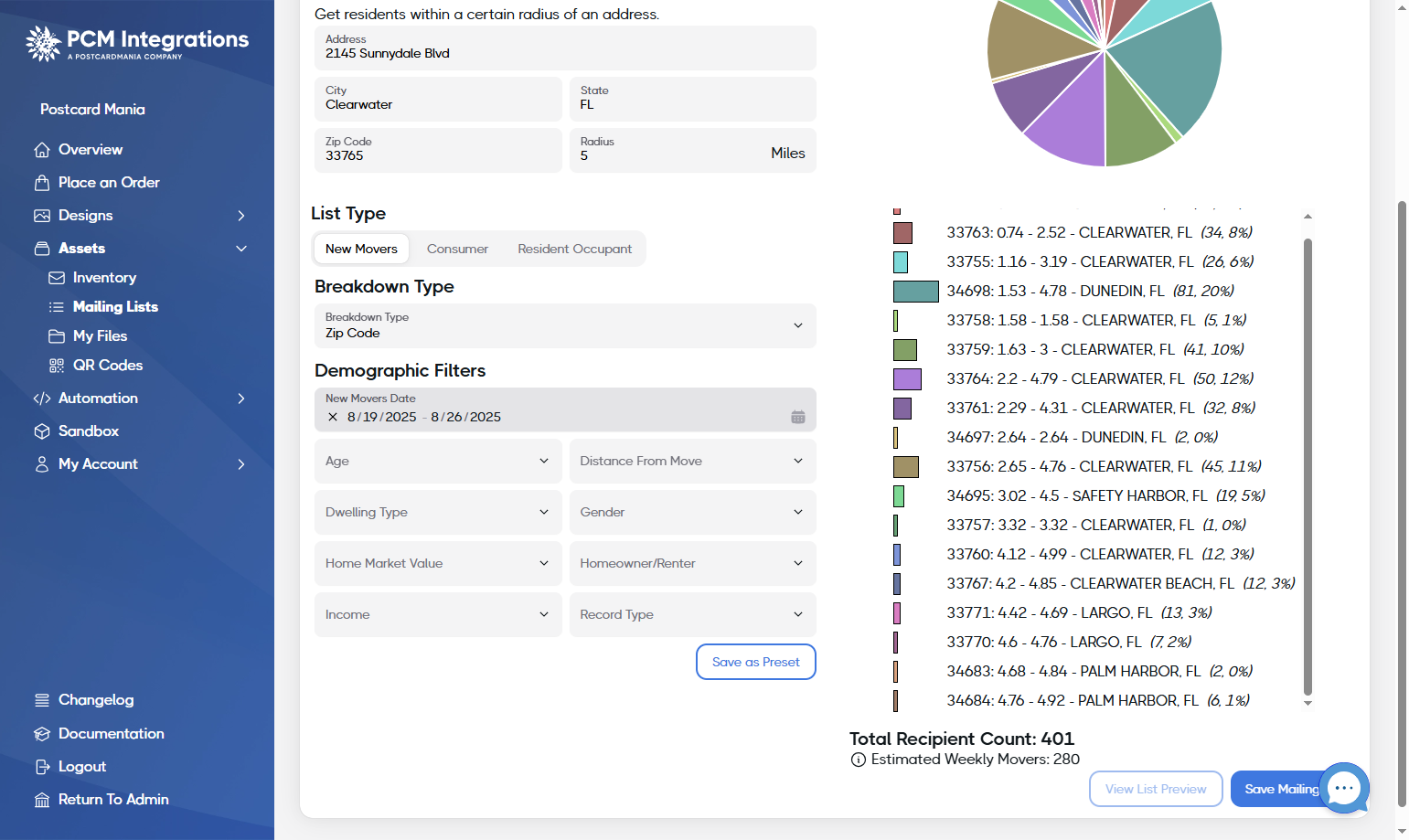1409x840 pixels.
Task: Click the Return To Admin building icon
Action: coord(42,800)
